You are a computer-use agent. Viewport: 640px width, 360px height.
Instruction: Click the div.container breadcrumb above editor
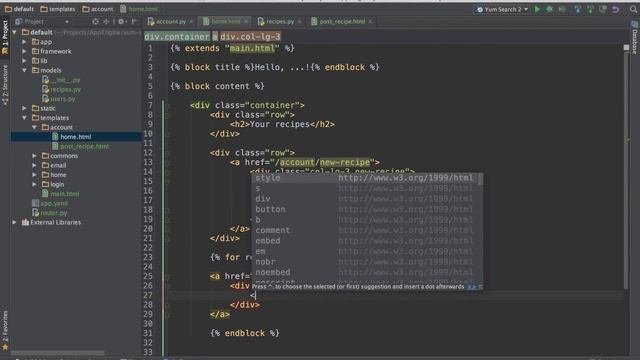(177, 37)
